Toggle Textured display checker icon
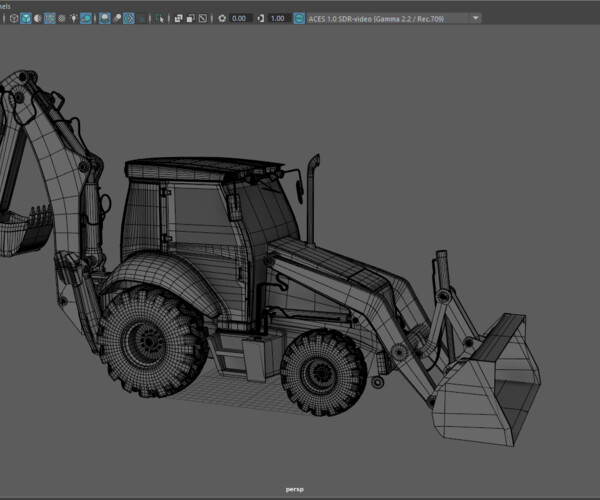The width and height of the screenshot is (600, 500). pos(62,18)
